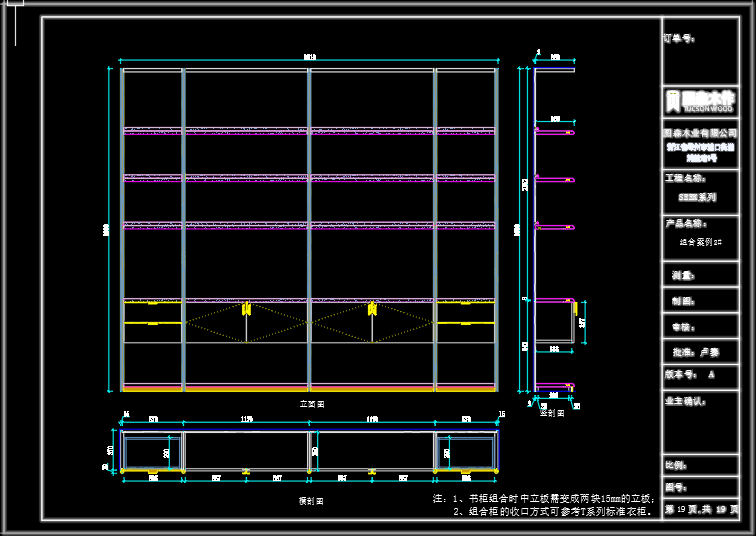Select the right diamond door-swing symbol
This screenshot has width=756, height=536.
(x=372, y=324)
